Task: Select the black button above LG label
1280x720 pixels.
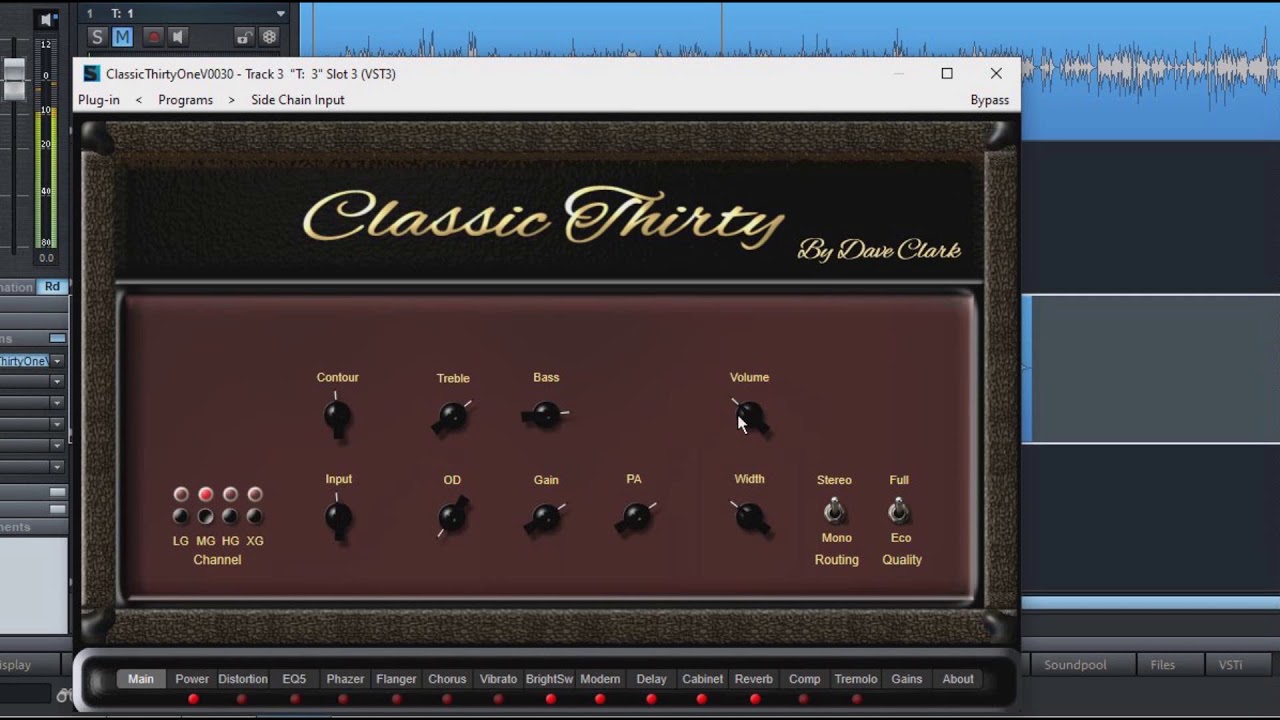Action: [x=181, y=516]
